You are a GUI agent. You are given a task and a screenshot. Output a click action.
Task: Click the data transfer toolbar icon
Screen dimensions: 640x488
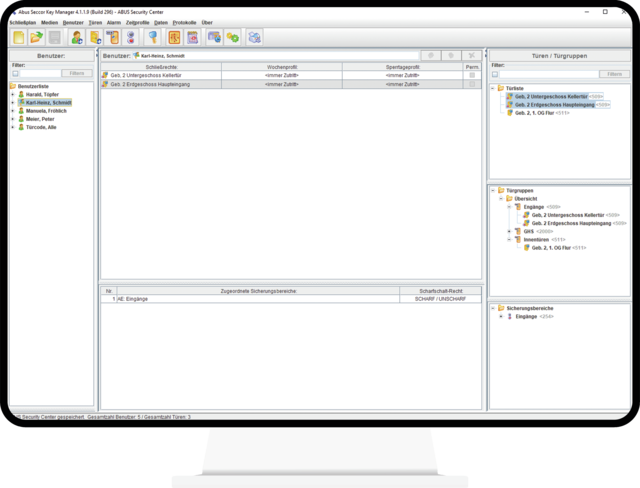click(214, 38)
